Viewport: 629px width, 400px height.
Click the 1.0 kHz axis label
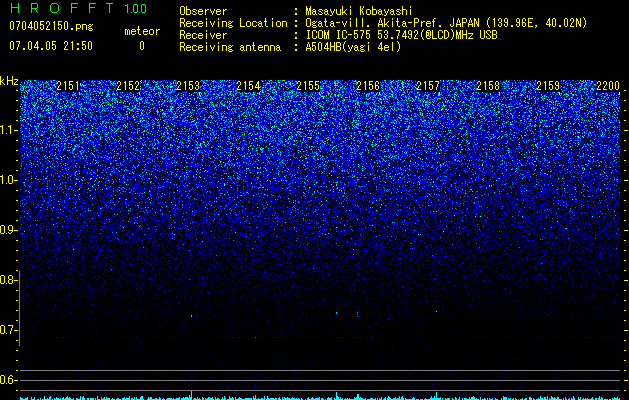7,180
